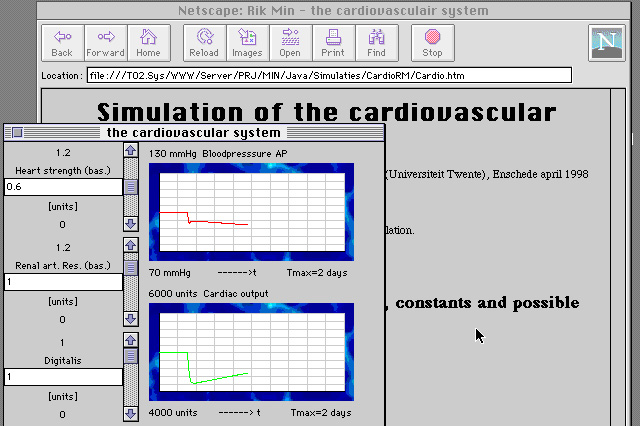Image resolution: width=640 pixels, height=426 pixels.
Task: Click the 'Digitalis' label
Action: (63, 361)
